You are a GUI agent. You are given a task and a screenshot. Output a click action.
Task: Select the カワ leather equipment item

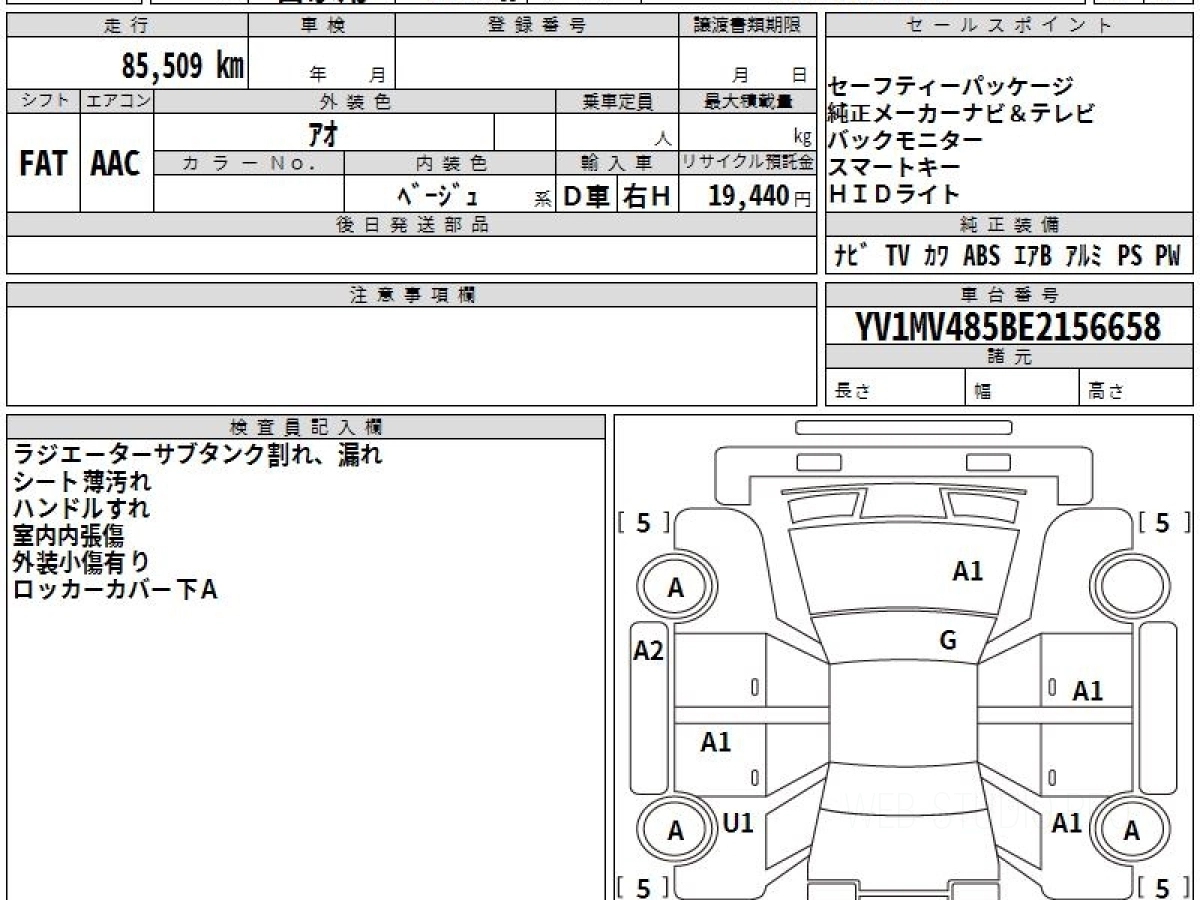(937, 256)
